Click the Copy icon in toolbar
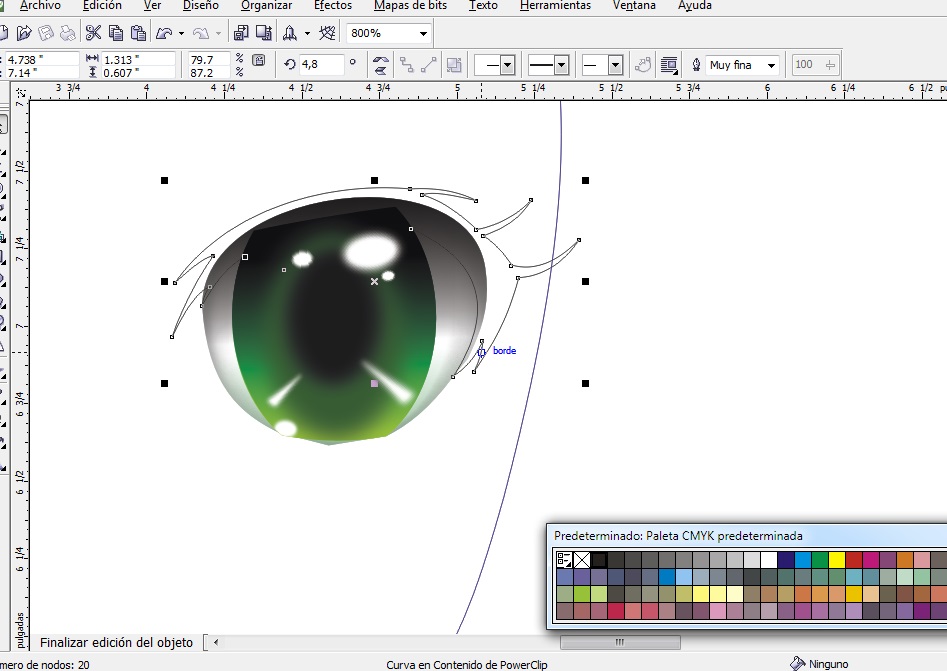 pyautogui.click(x=115, y=33)
